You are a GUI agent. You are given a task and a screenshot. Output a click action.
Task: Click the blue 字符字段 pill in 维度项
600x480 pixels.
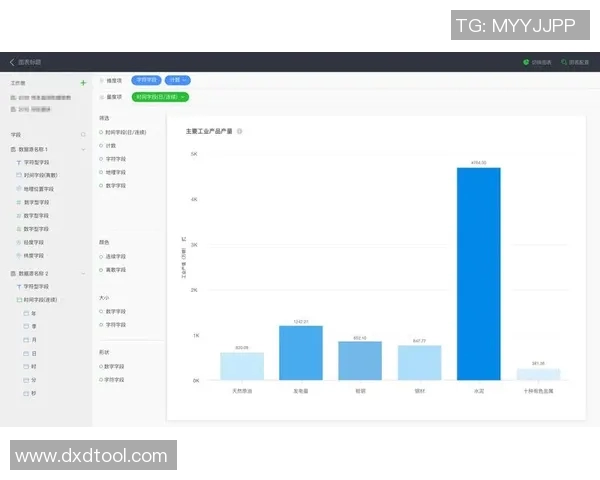coord(147,79)
